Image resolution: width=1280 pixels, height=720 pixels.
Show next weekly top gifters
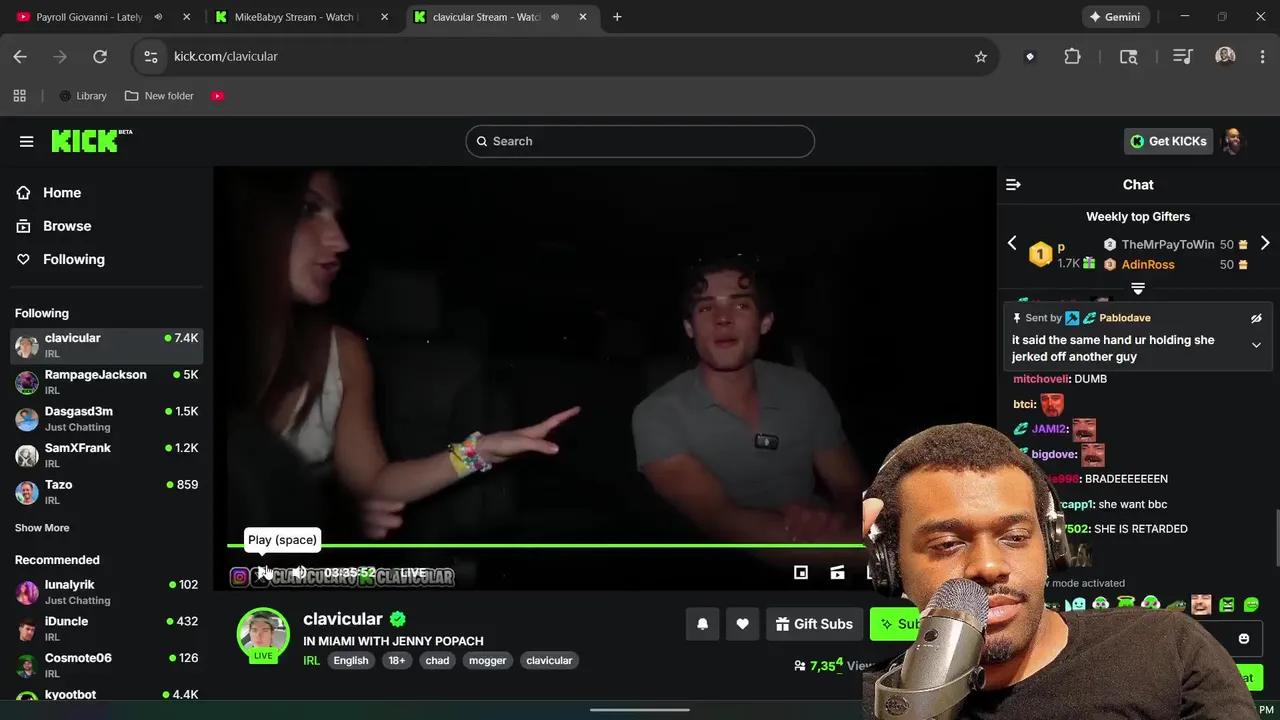click(1265, 243)
